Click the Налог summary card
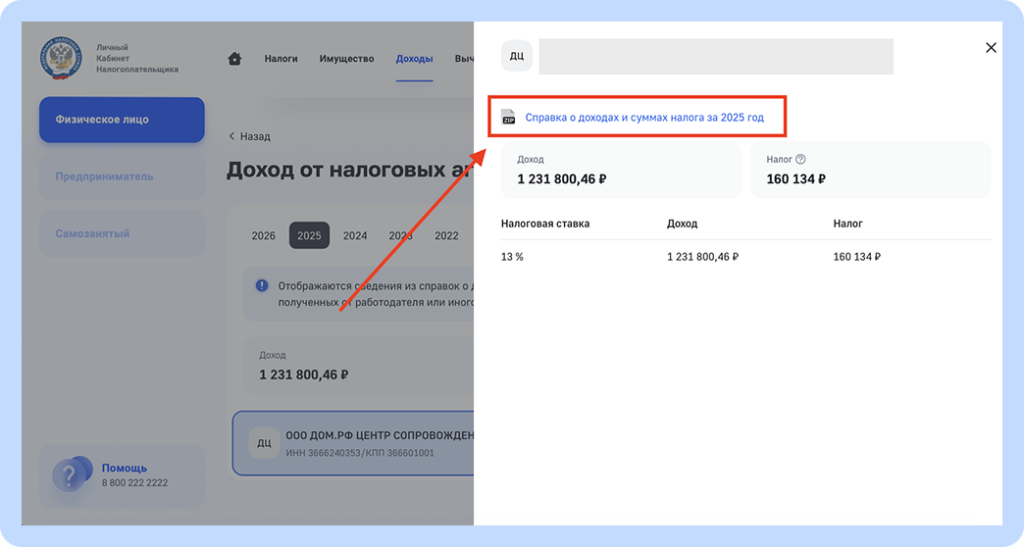Viewport: 1024px width, 547px height. point(870,170)
